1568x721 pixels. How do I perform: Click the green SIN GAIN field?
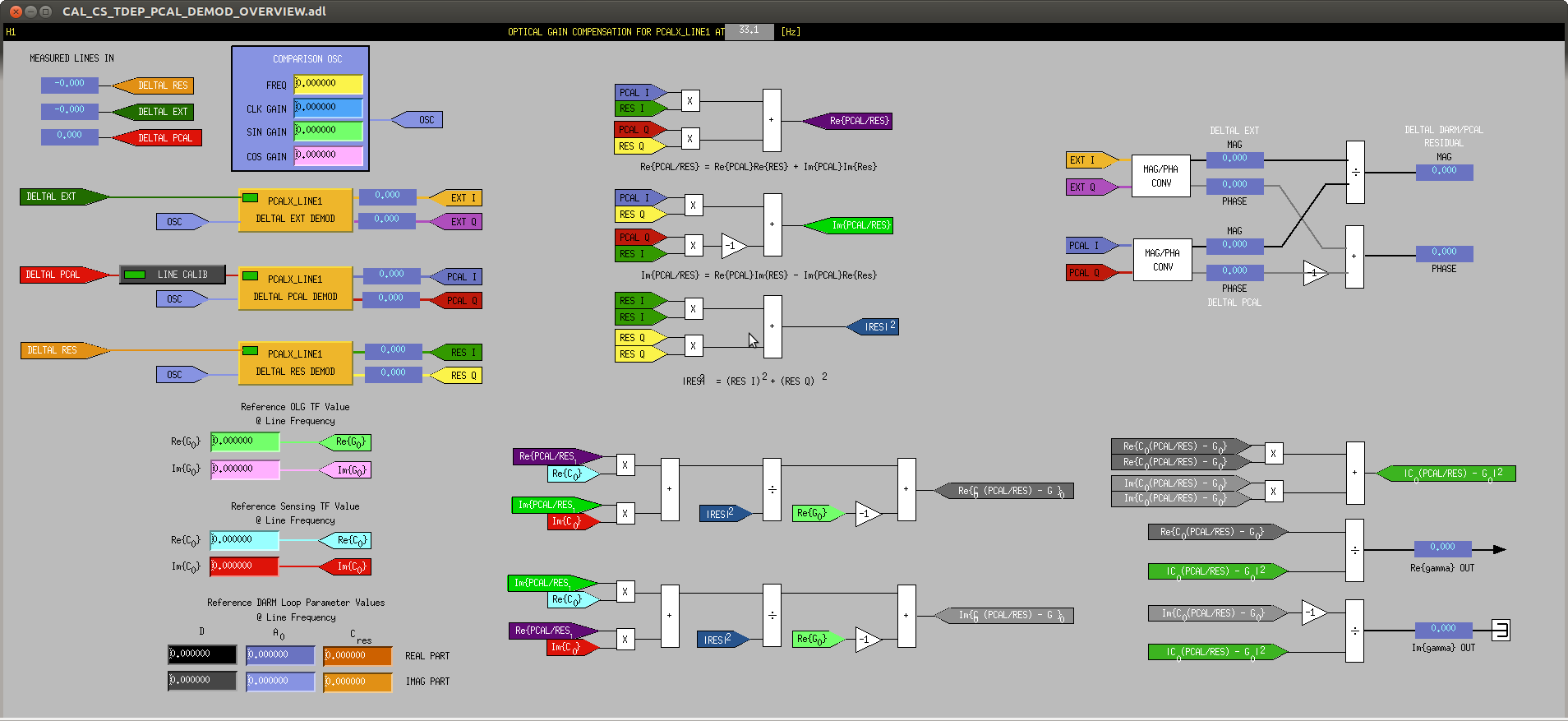[329, 132]
